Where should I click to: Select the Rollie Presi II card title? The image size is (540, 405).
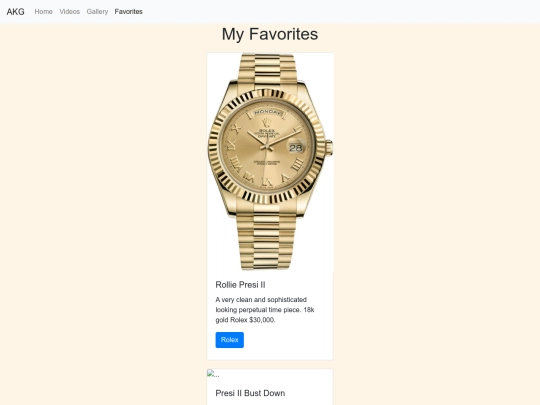click(x=240, y=285)
